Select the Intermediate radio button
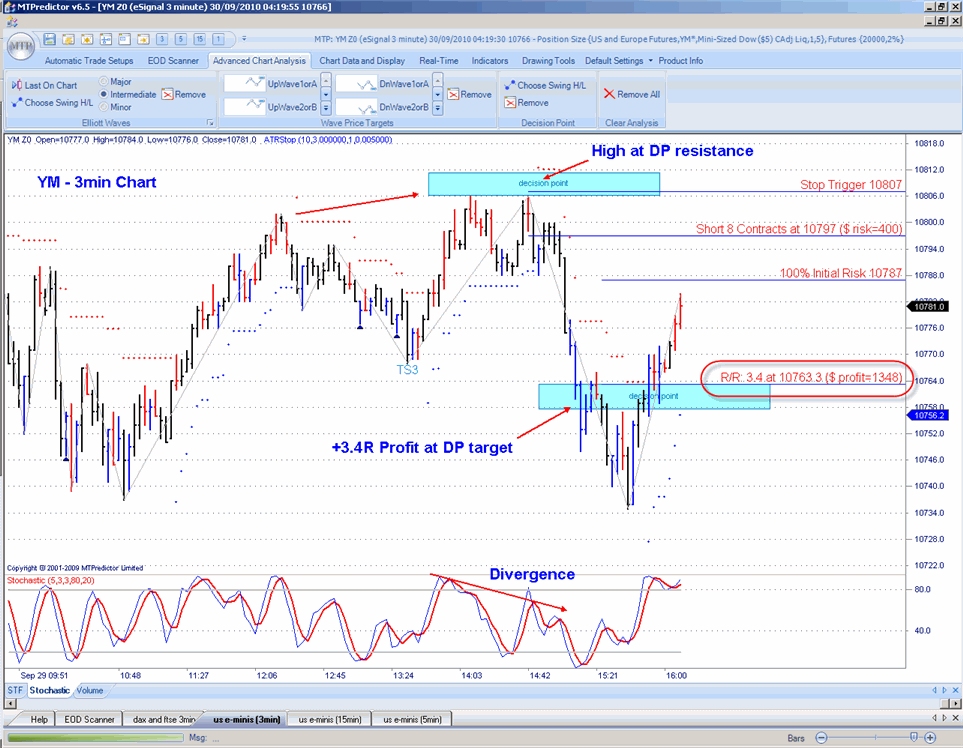This screenshot has height=748, width=963. pyautogui.click(x=104, y=95)
